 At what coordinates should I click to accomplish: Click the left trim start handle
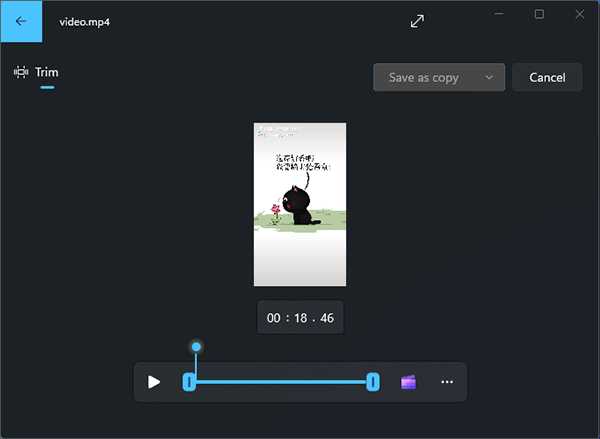(189, 382)
